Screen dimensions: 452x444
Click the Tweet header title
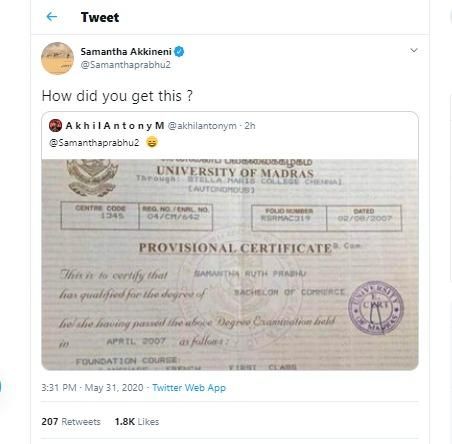point(100,17)
